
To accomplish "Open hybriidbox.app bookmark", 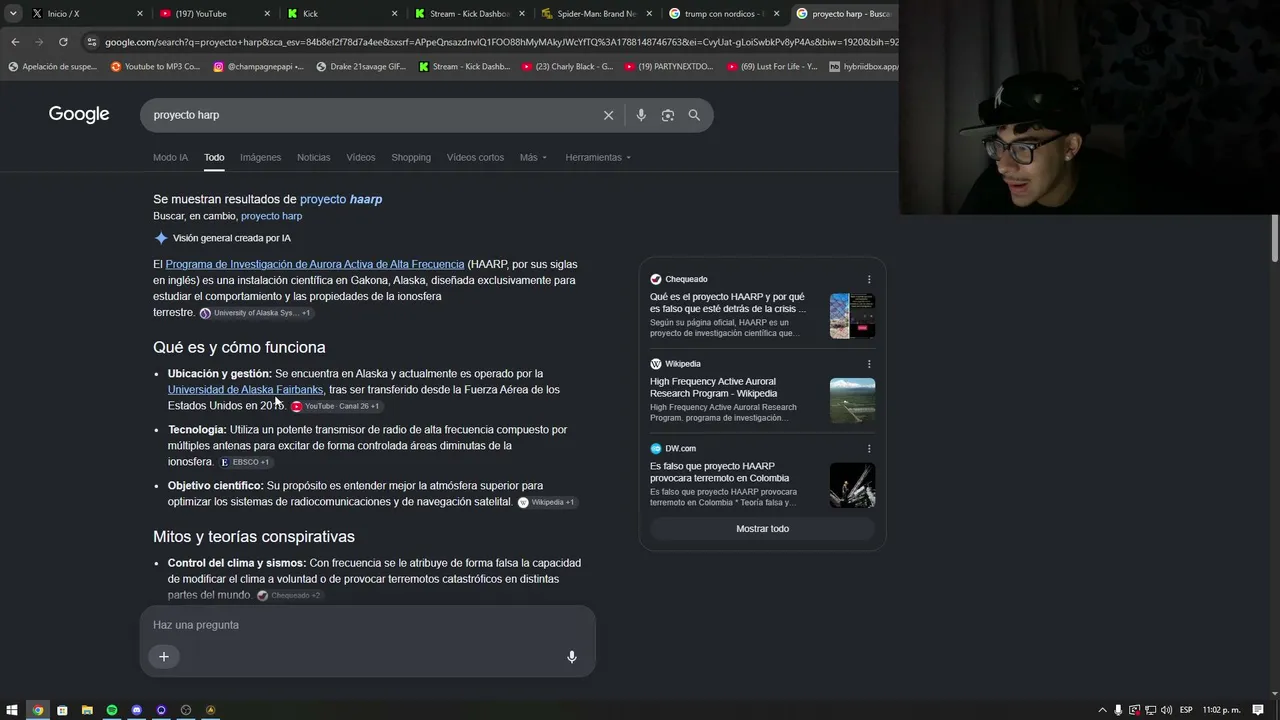I will coord(864,67).
